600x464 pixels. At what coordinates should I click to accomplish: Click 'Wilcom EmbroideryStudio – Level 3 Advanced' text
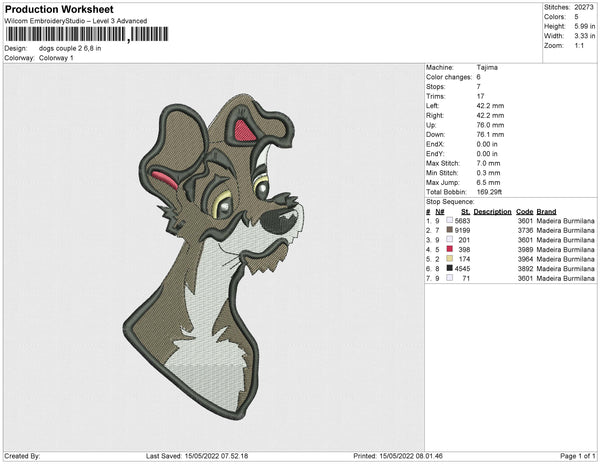click(x=76, y=21)
